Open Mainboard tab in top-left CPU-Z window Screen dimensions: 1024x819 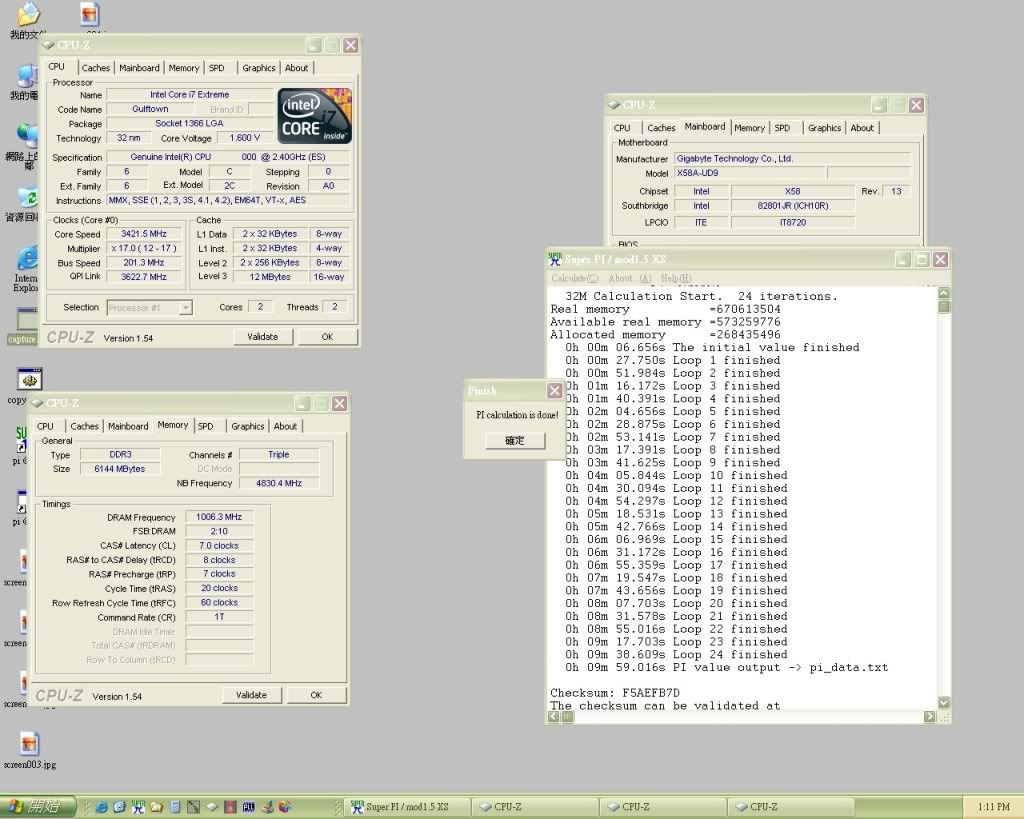[139, 68]
